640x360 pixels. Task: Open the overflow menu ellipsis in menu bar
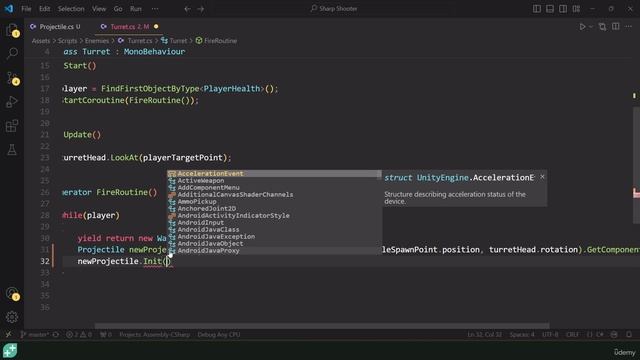(155, 9)
